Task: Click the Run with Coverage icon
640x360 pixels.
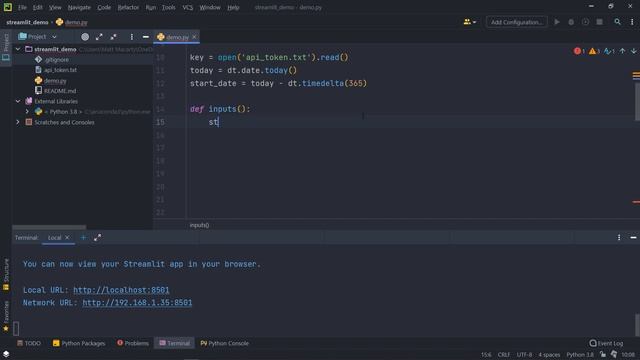Action: click(585, 22)
